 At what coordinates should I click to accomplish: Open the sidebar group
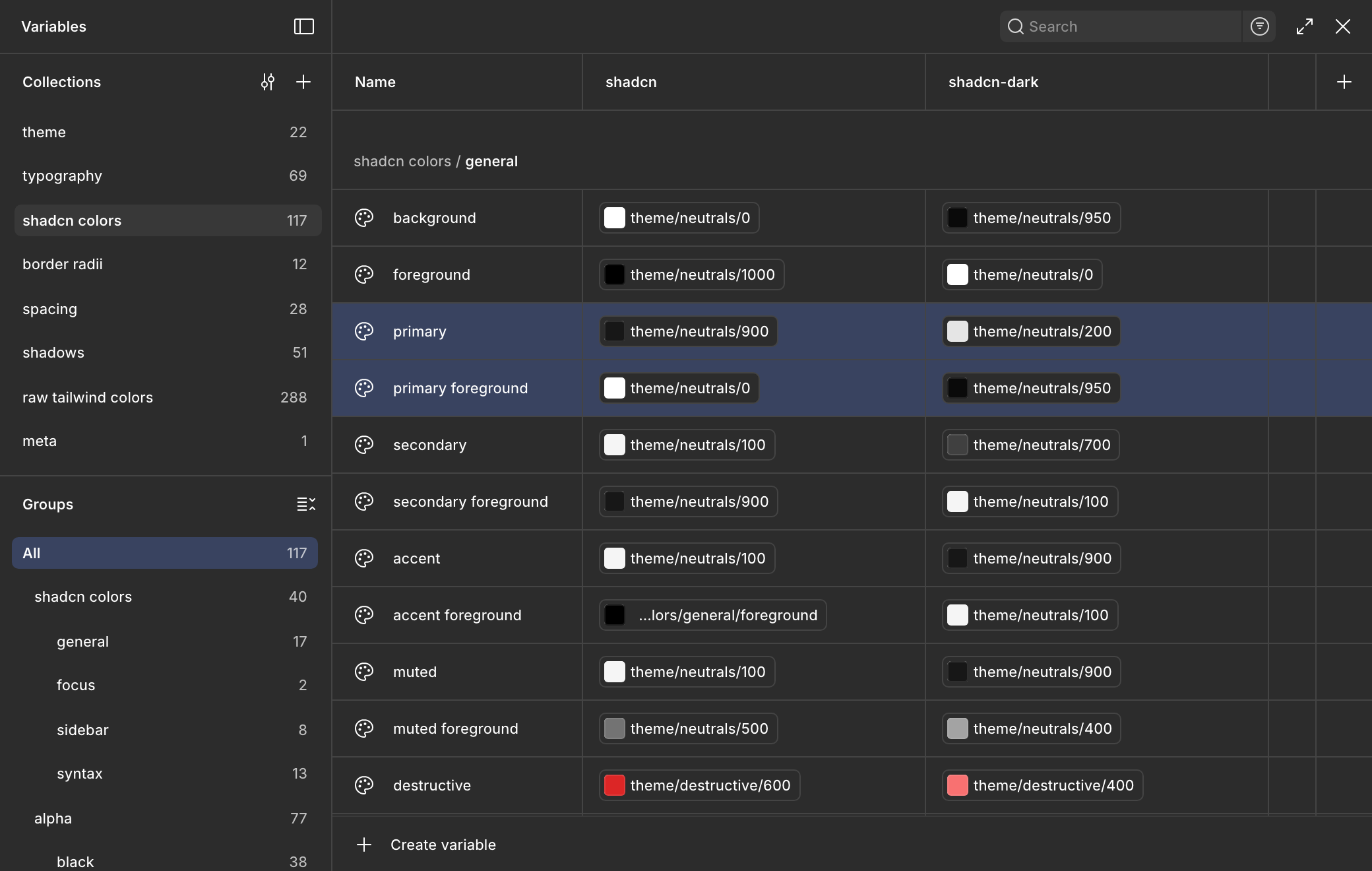165,730
